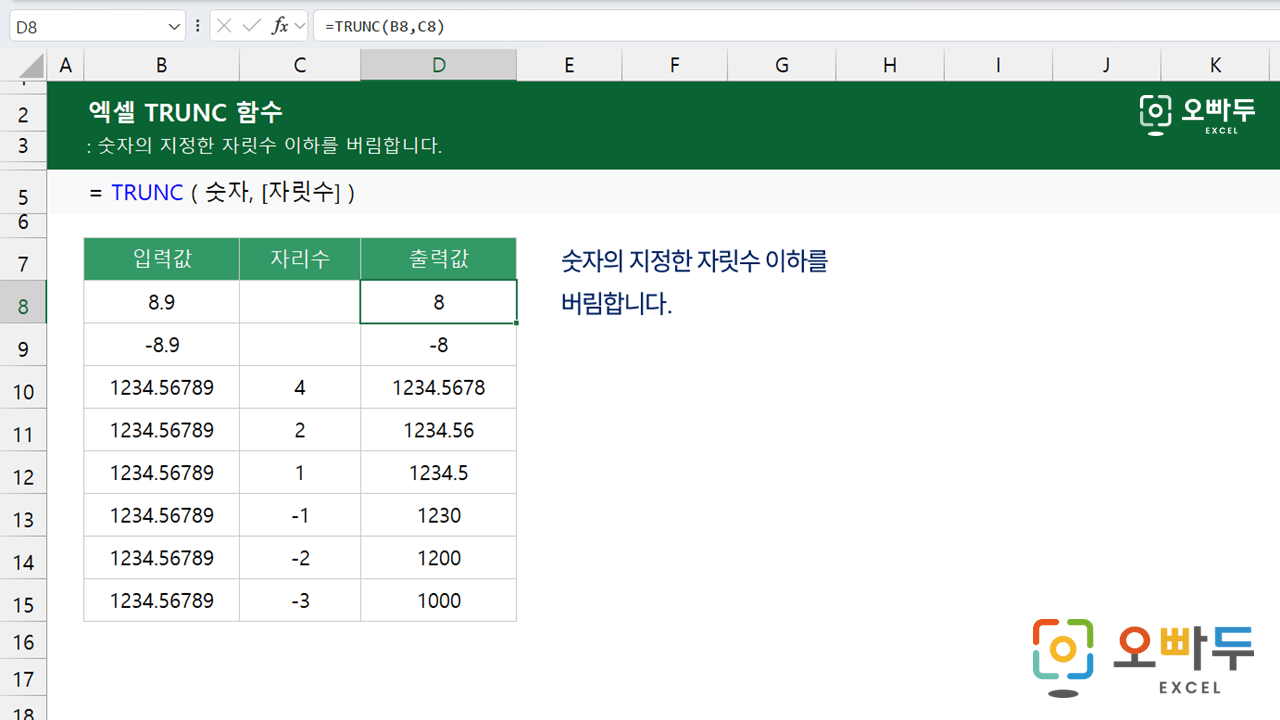Select the cell showing output 1000
Image resolution: width=1280 pixels, height=720 pixels.
coord(438,601)
